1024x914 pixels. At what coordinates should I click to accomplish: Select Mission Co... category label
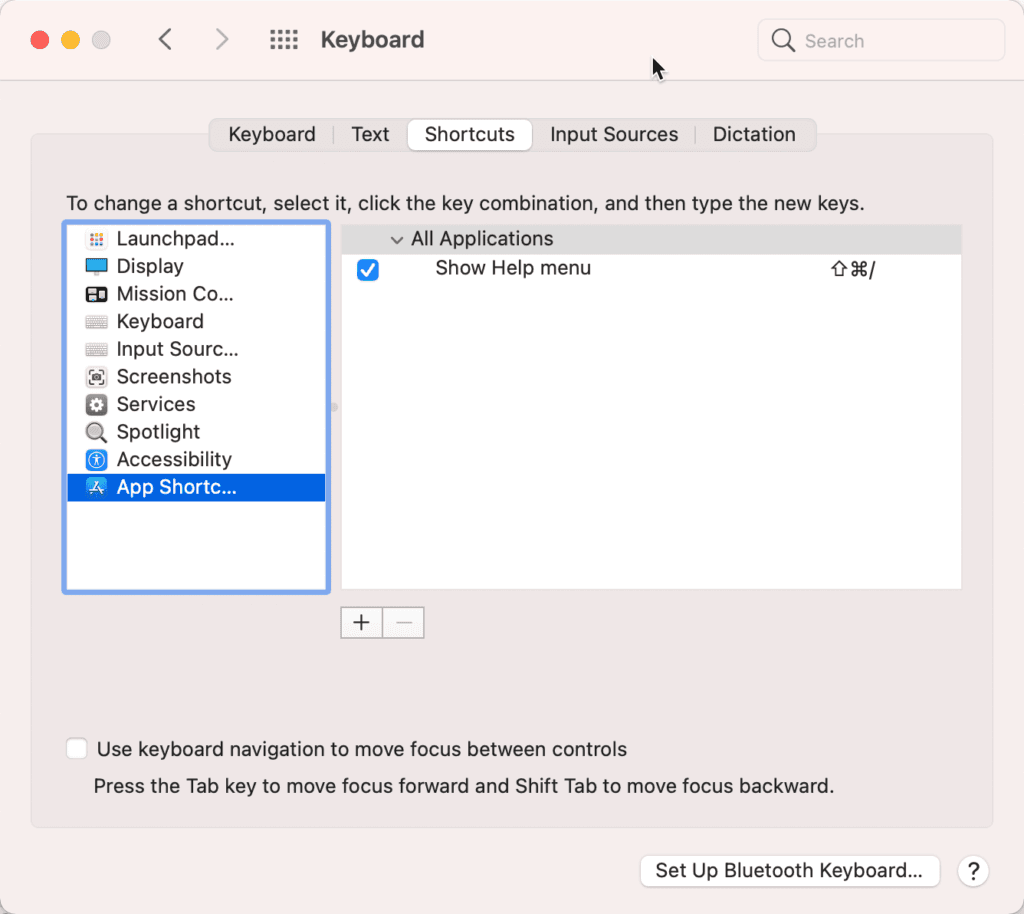pos(175,294)
